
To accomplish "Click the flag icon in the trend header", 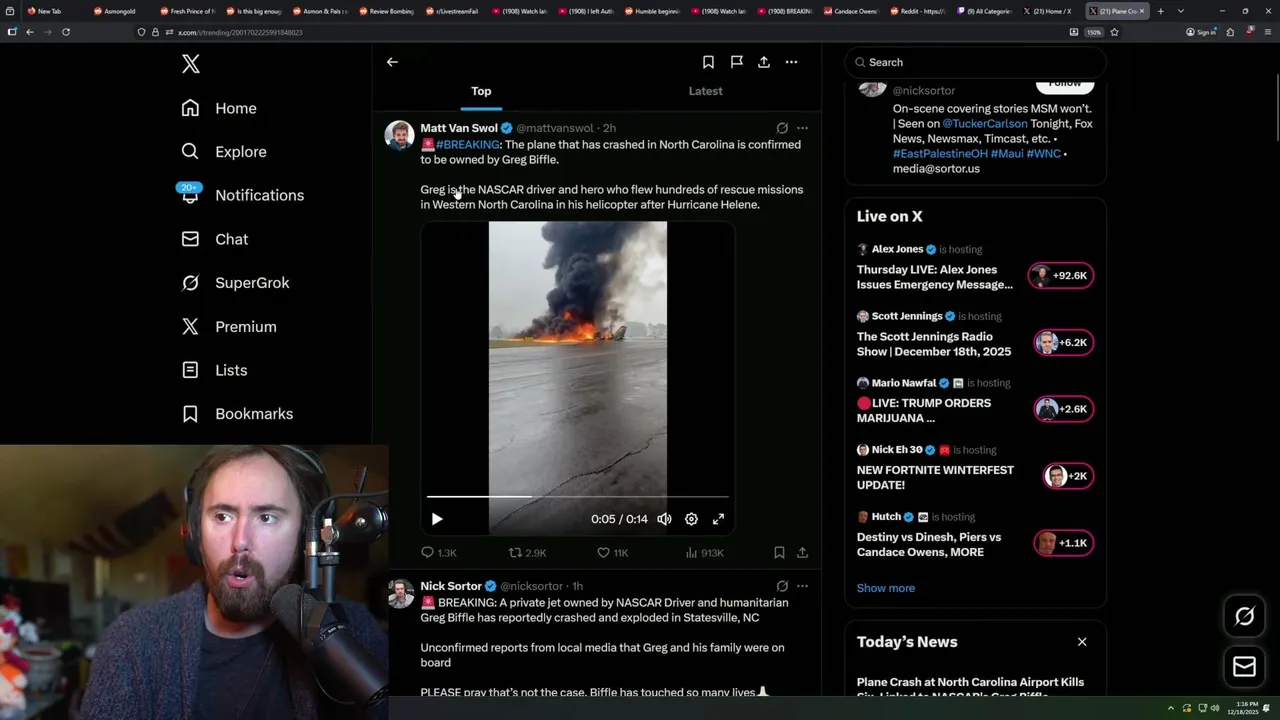I will pyautogui.click(x=736, y=62).
